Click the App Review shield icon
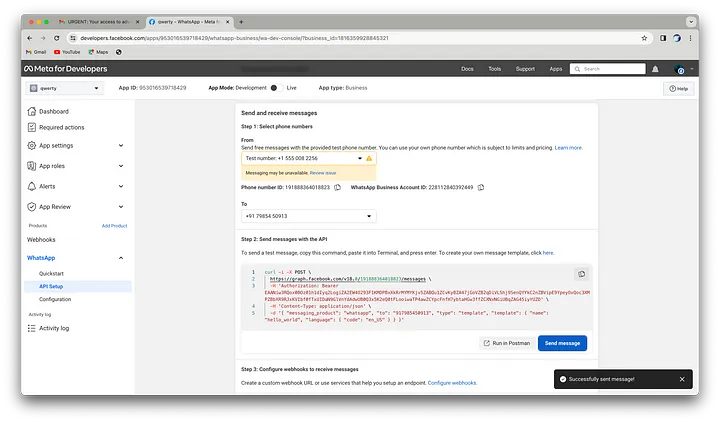The height and width of the screenshot is (423, 720). 32,207
